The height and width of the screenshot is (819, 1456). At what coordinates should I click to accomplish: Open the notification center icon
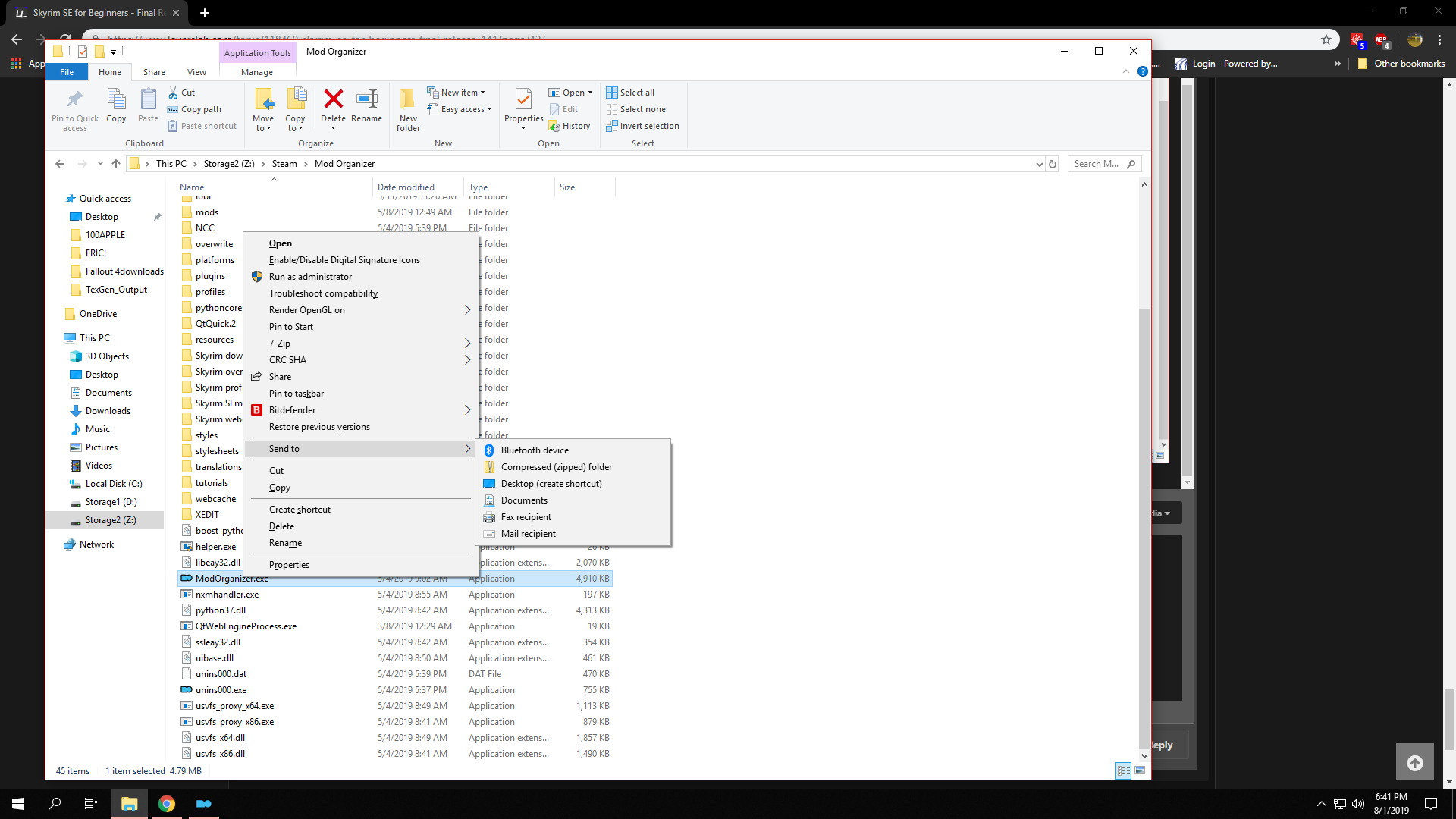pyautogui.click(x=1431, y=804)
